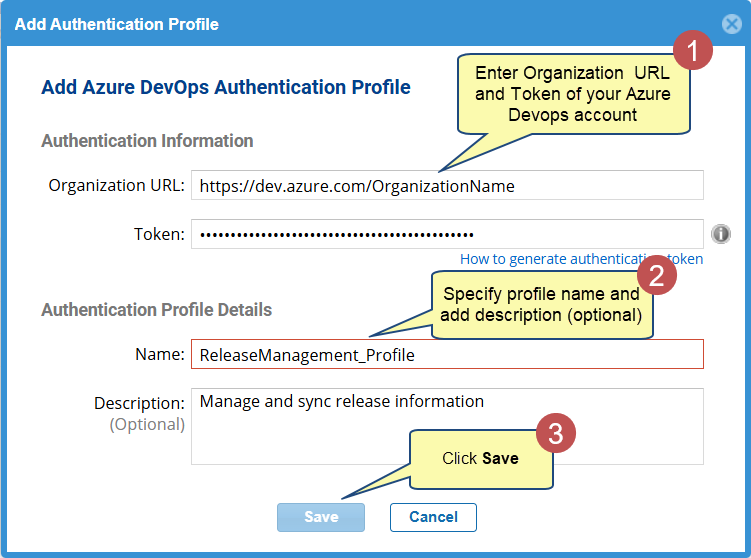The height and width of the screenshot is (558, 751).
Task: Click the 'Organization URL:' field label
Action: (x=116, y=185)
